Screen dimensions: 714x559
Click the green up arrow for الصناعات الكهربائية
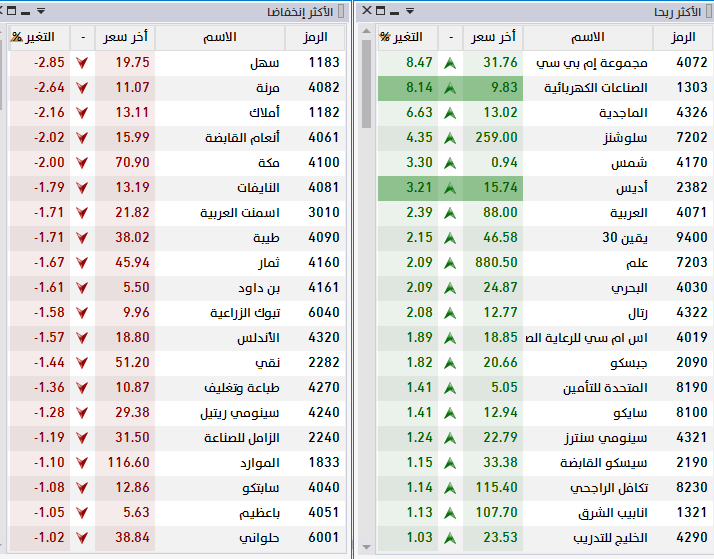[450, 88]
